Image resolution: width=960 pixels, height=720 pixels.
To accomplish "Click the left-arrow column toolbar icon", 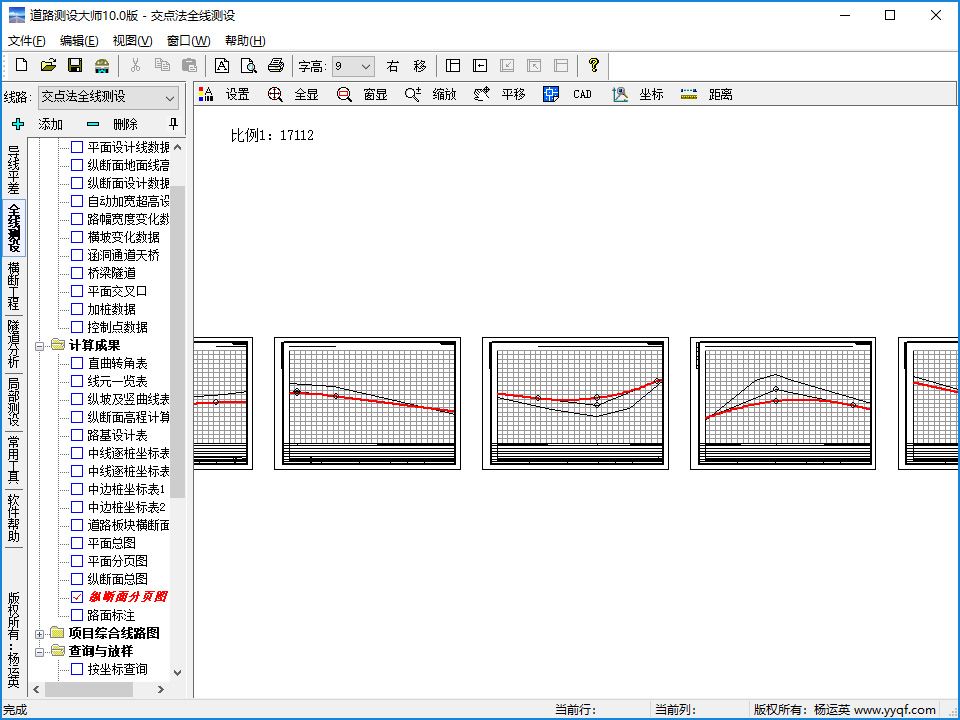I will pyautogui.click(x=480, y=66).
